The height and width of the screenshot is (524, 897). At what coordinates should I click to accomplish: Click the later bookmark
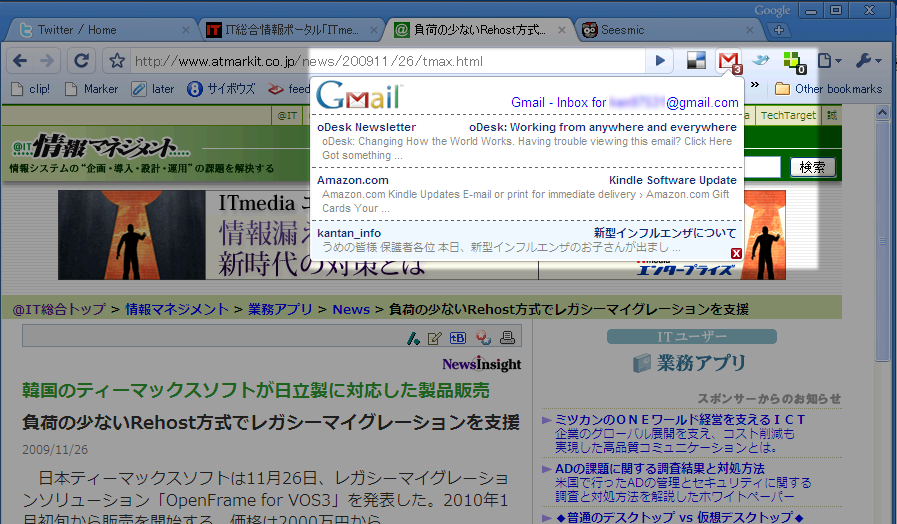(x=153, y=89)
